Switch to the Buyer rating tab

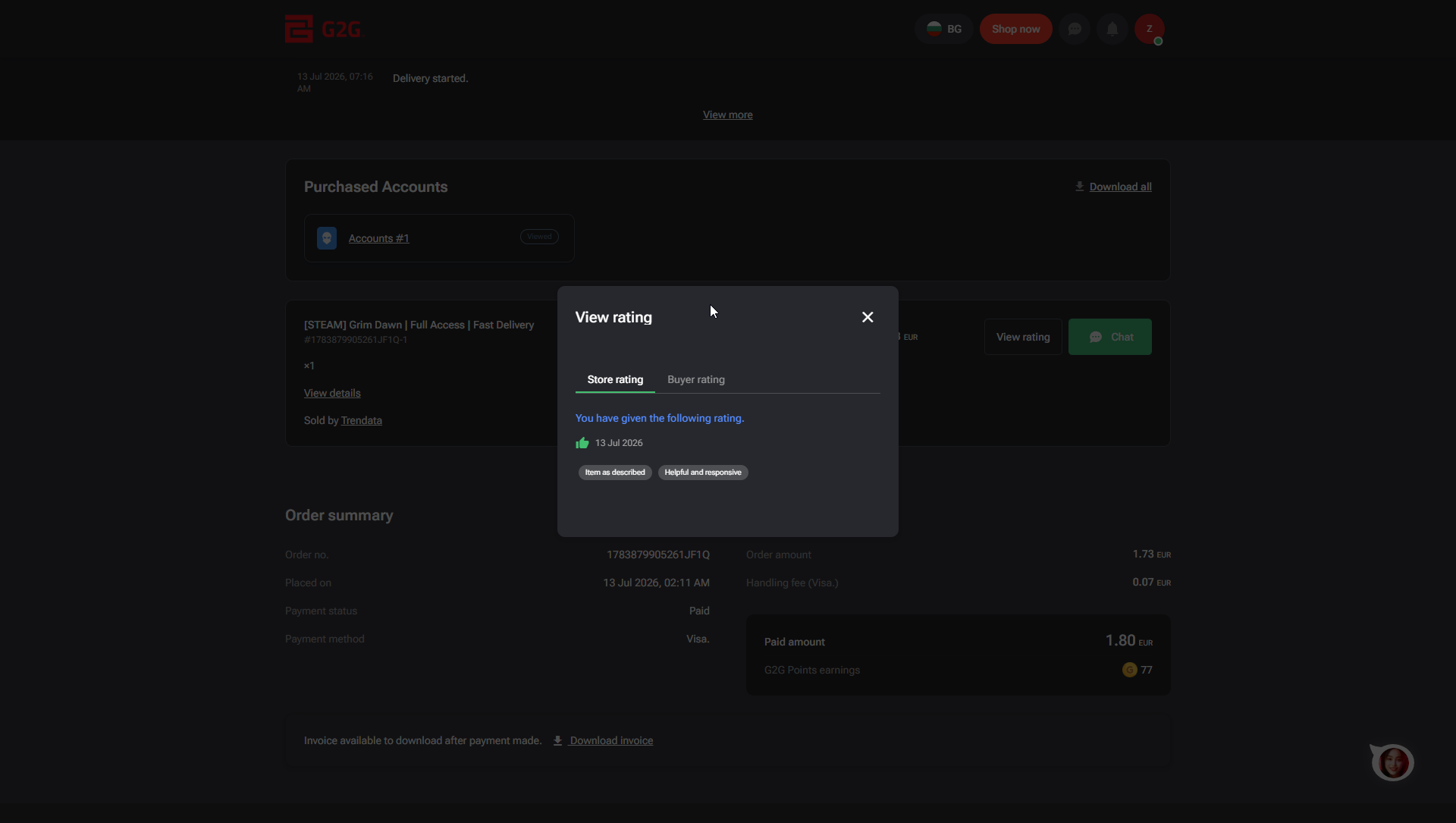point(696,379)
